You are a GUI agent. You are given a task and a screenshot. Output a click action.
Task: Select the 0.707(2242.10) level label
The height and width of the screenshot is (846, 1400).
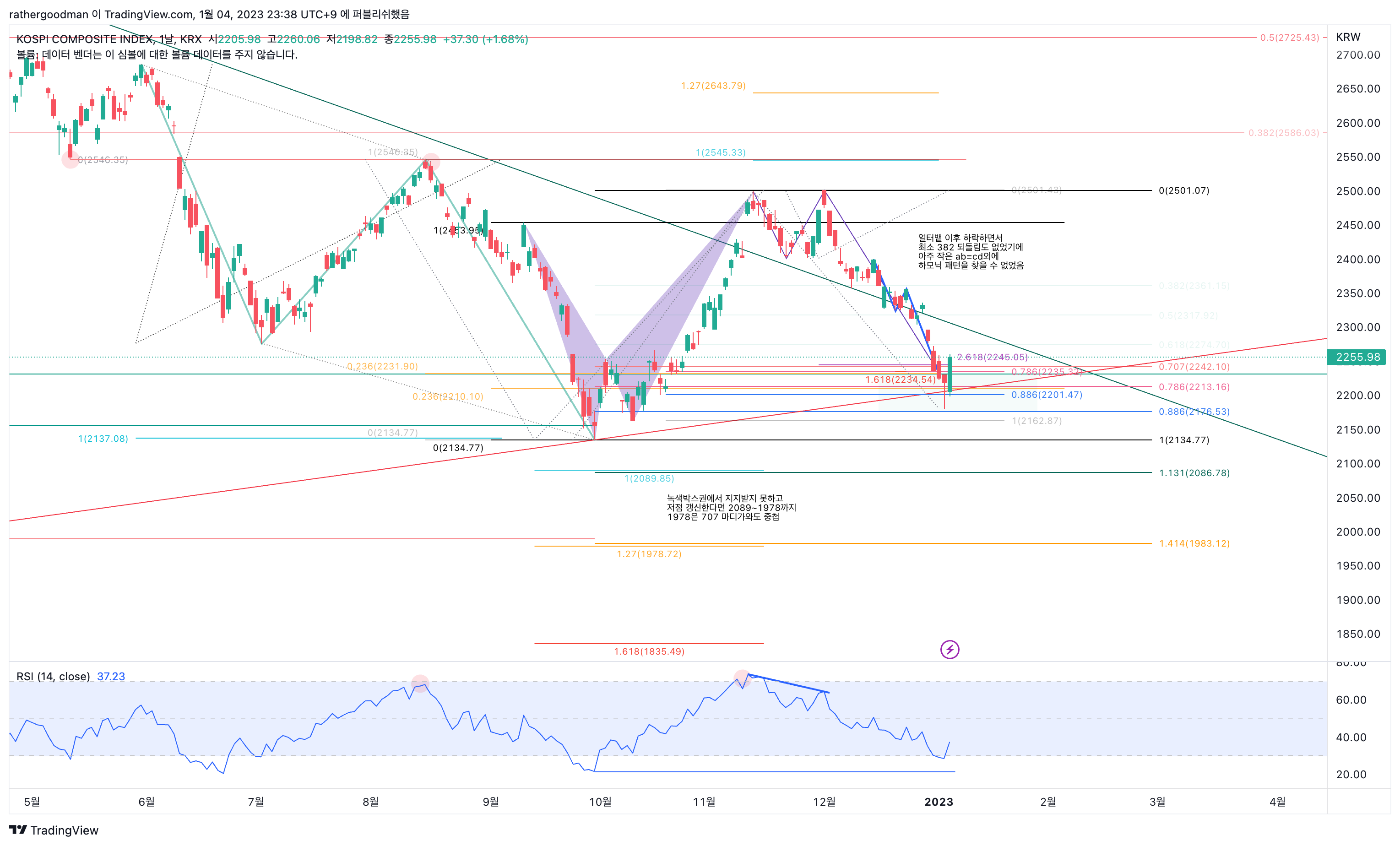1194,367
